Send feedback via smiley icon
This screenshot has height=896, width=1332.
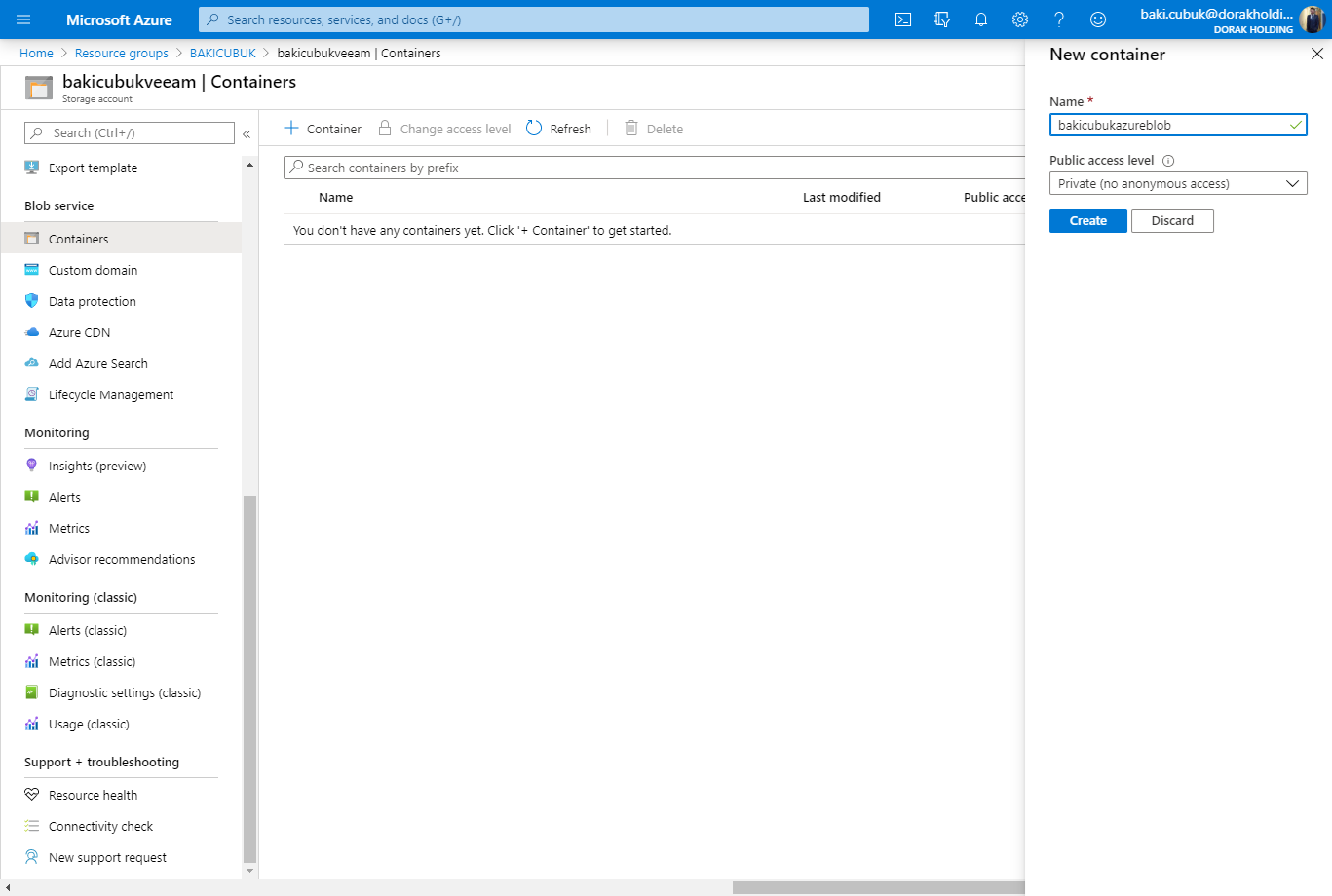(x=1098, y=19)
